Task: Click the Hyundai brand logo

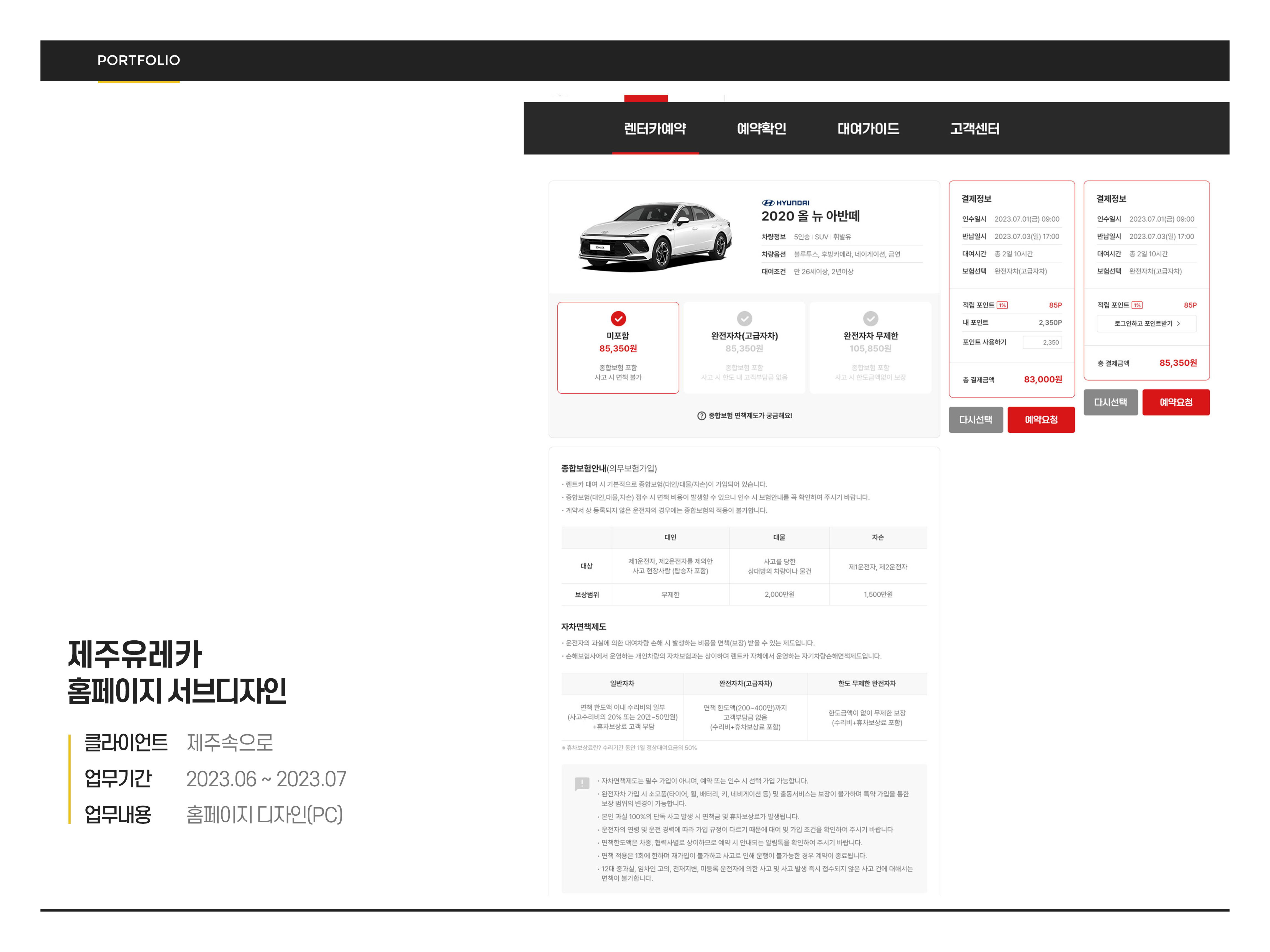Action: (785, 202)
